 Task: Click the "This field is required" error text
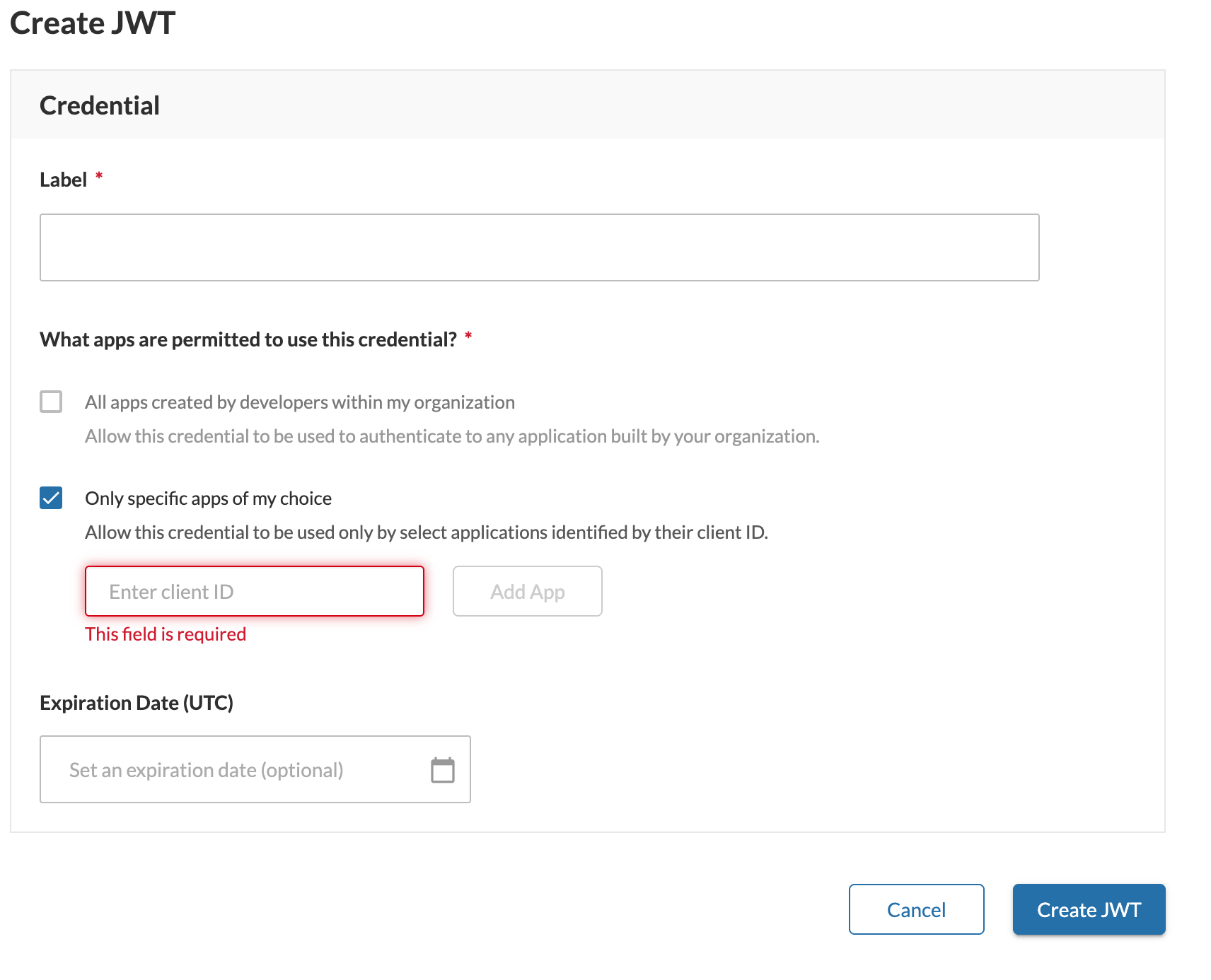pyautogui.click(x=166, y=634)
